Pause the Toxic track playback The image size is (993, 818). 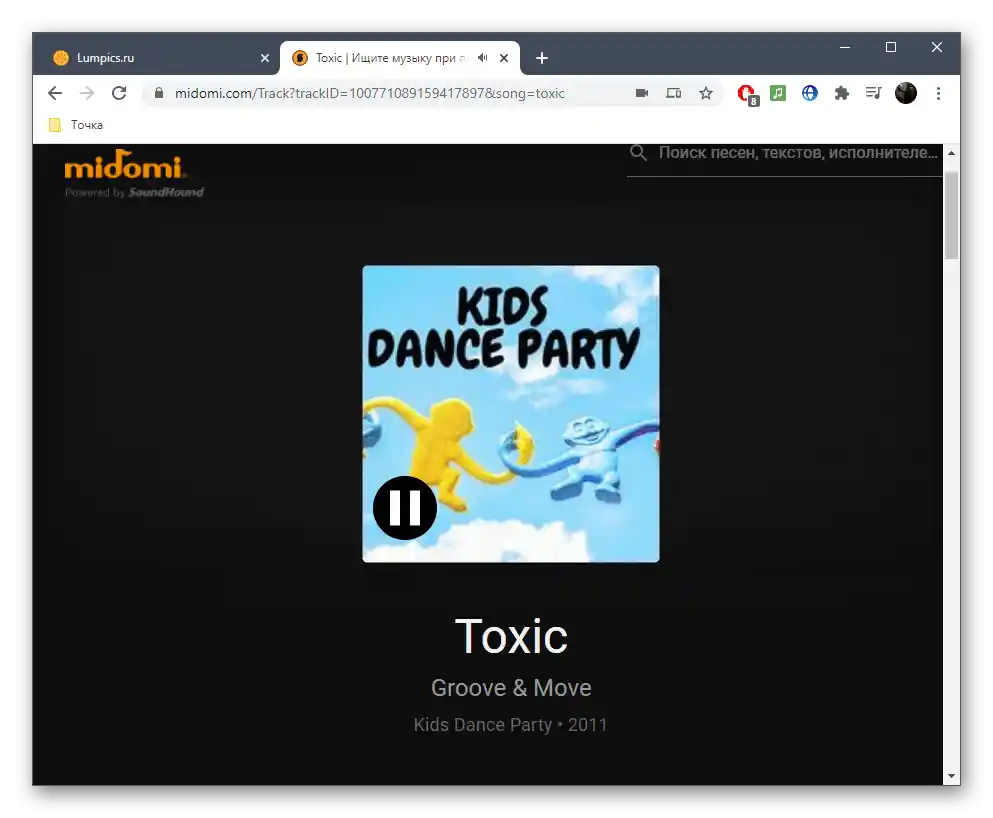pyautogui.click(x=405, y=508)
